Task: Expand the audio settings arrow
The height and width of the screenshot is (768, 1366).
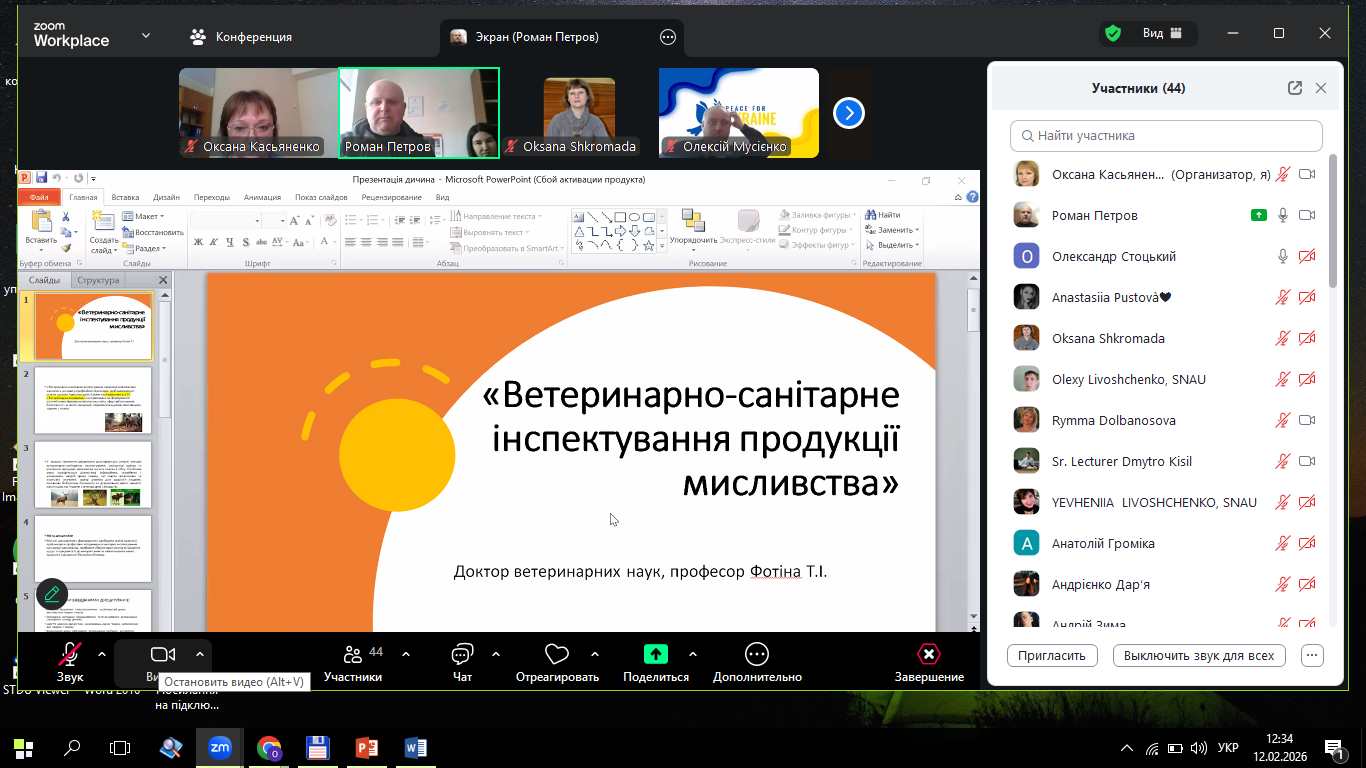Action: tap(102, 654)
